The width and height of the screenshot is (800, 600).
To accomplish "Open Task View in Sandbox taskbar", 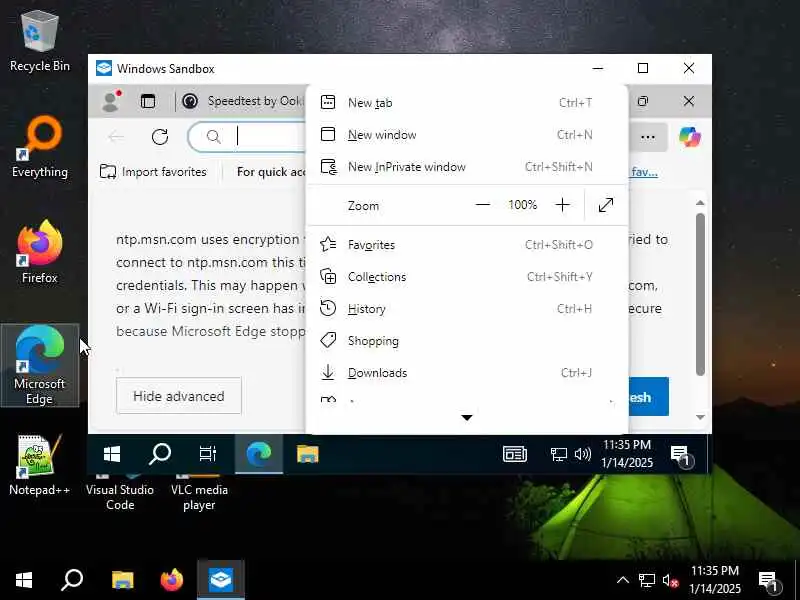I will pos(208,454).
